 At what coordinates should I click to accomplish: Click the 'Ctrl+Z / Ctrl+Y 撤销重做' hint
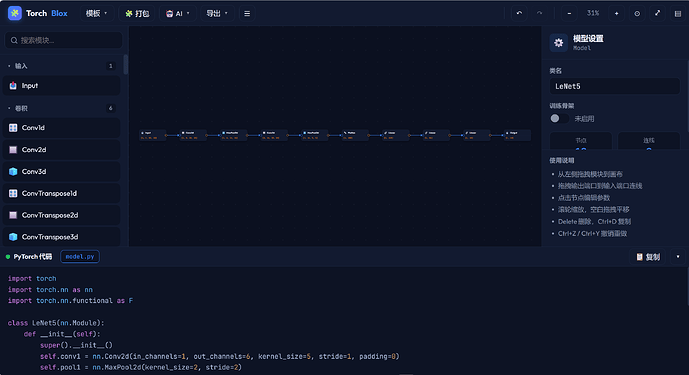click(592, 233)
